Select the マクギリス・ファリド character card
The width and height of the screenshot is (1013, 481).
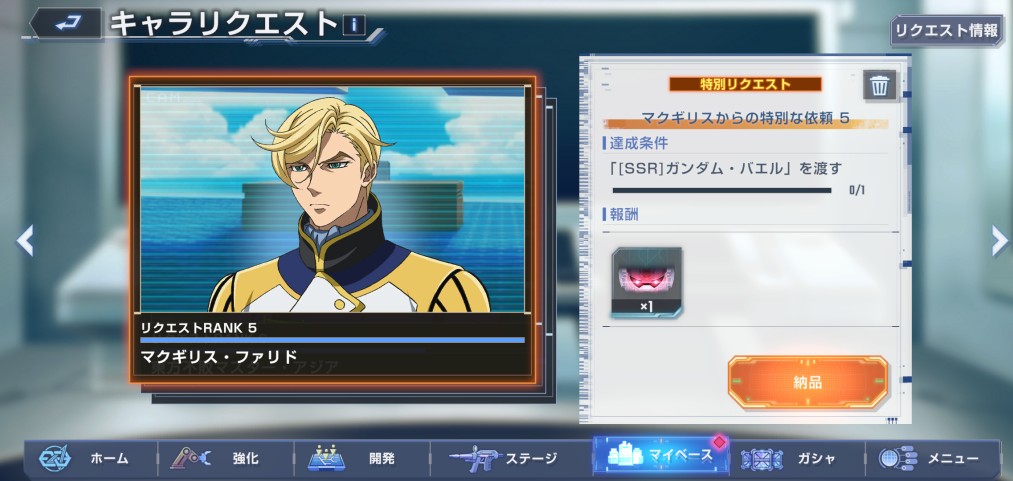tap(332, 229)
